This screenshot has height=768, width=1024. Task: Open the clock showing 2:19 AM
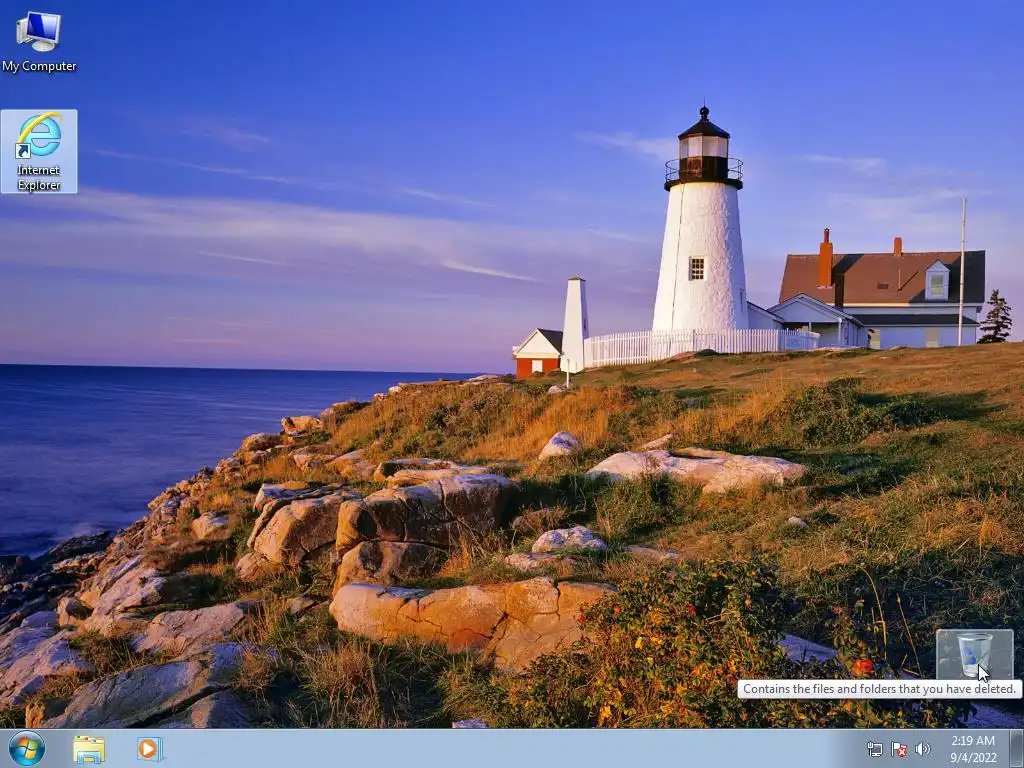point(973,749)
